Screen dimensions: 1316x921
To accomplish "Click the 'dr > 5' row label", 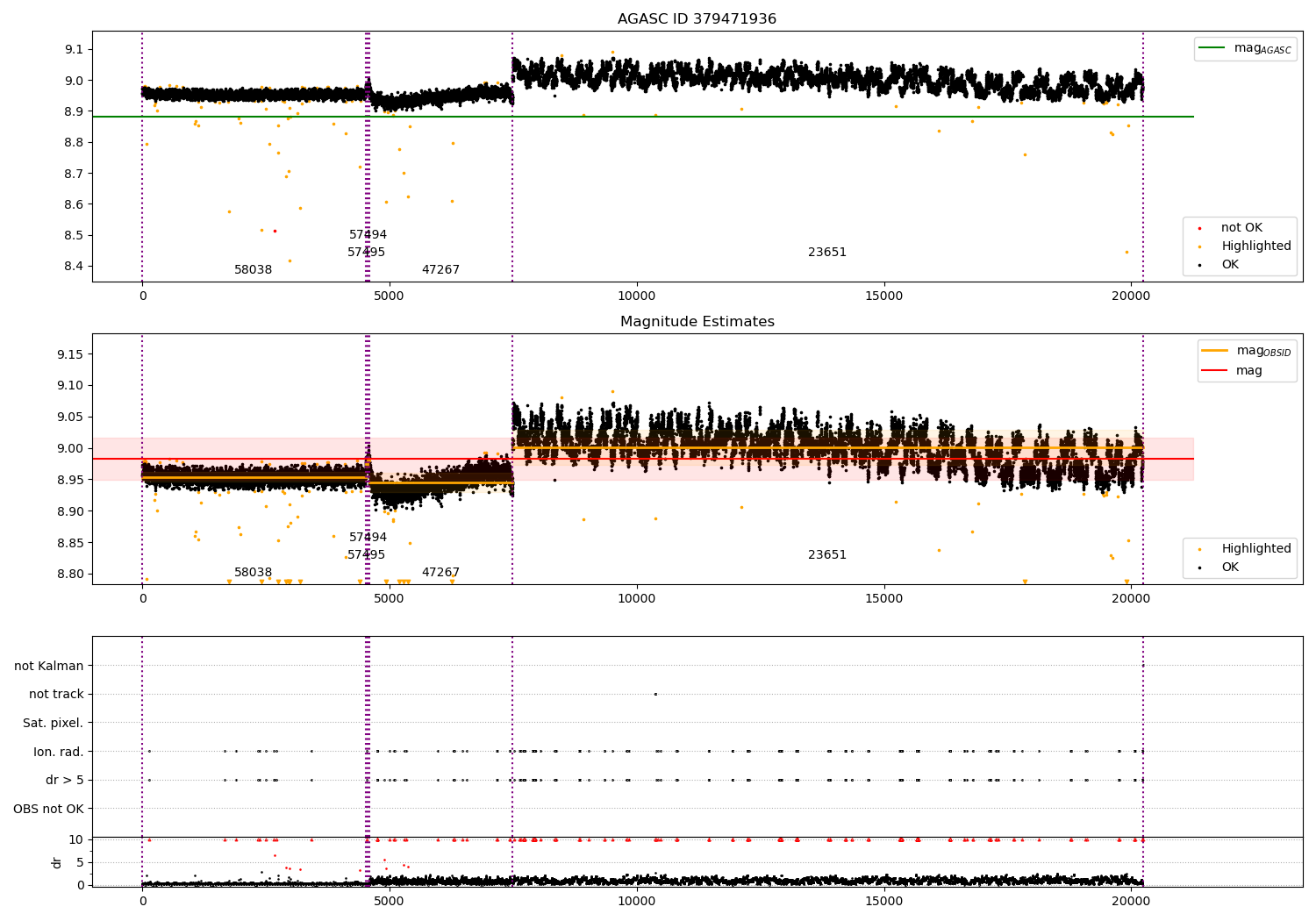I will pyautogui.click(x=65, y=780).
